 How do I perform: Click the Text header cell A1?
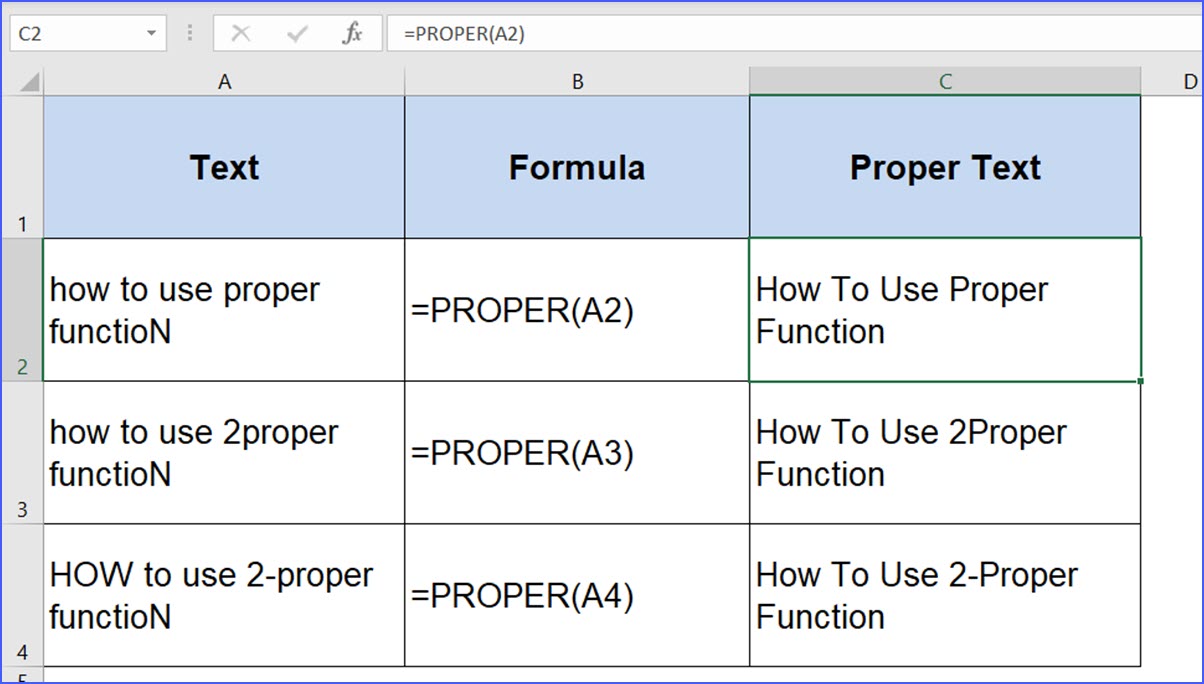pos(224,167)
